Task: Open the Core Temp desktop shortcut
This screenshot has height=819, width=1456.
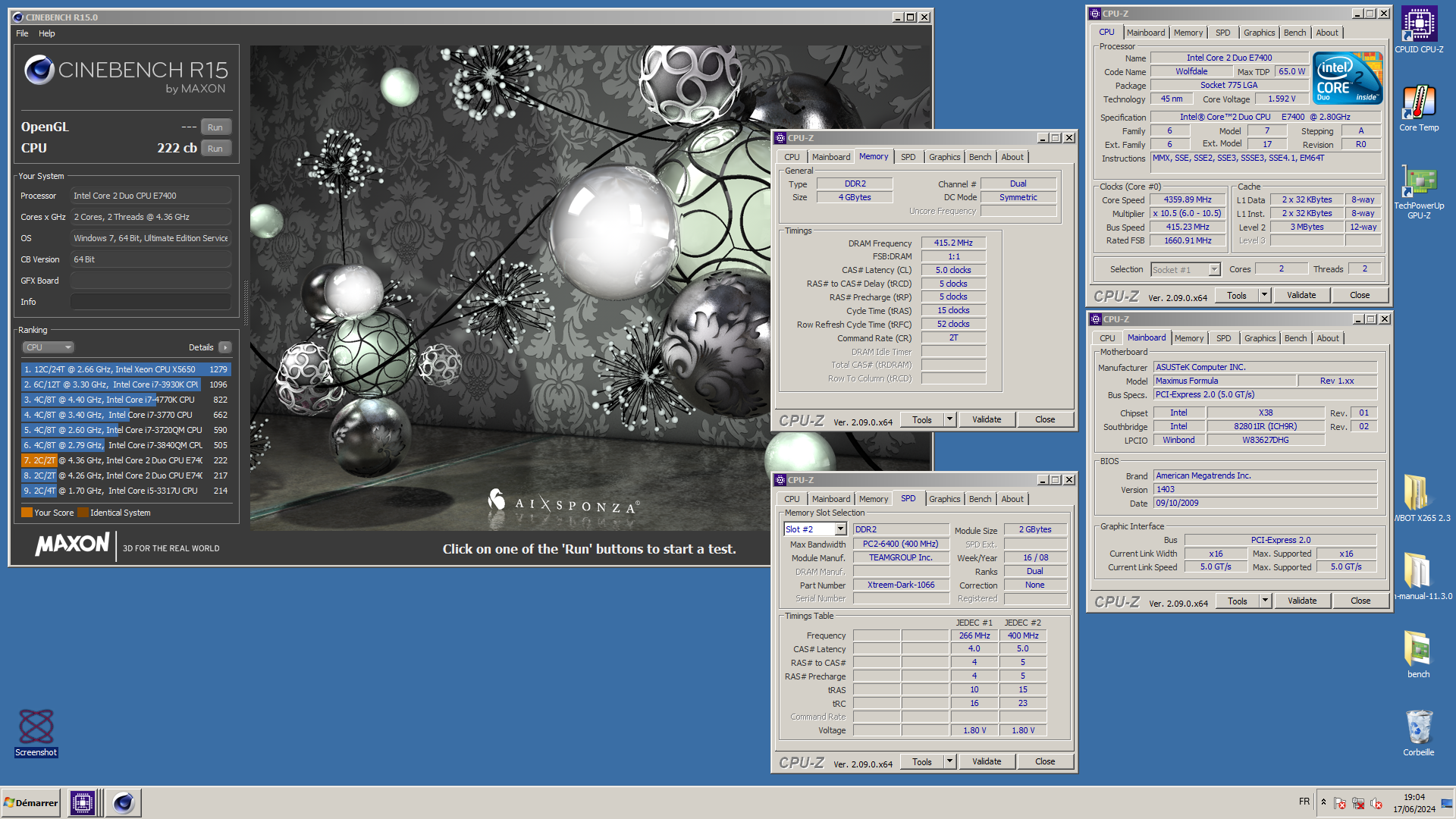Action: [1419, 108]
